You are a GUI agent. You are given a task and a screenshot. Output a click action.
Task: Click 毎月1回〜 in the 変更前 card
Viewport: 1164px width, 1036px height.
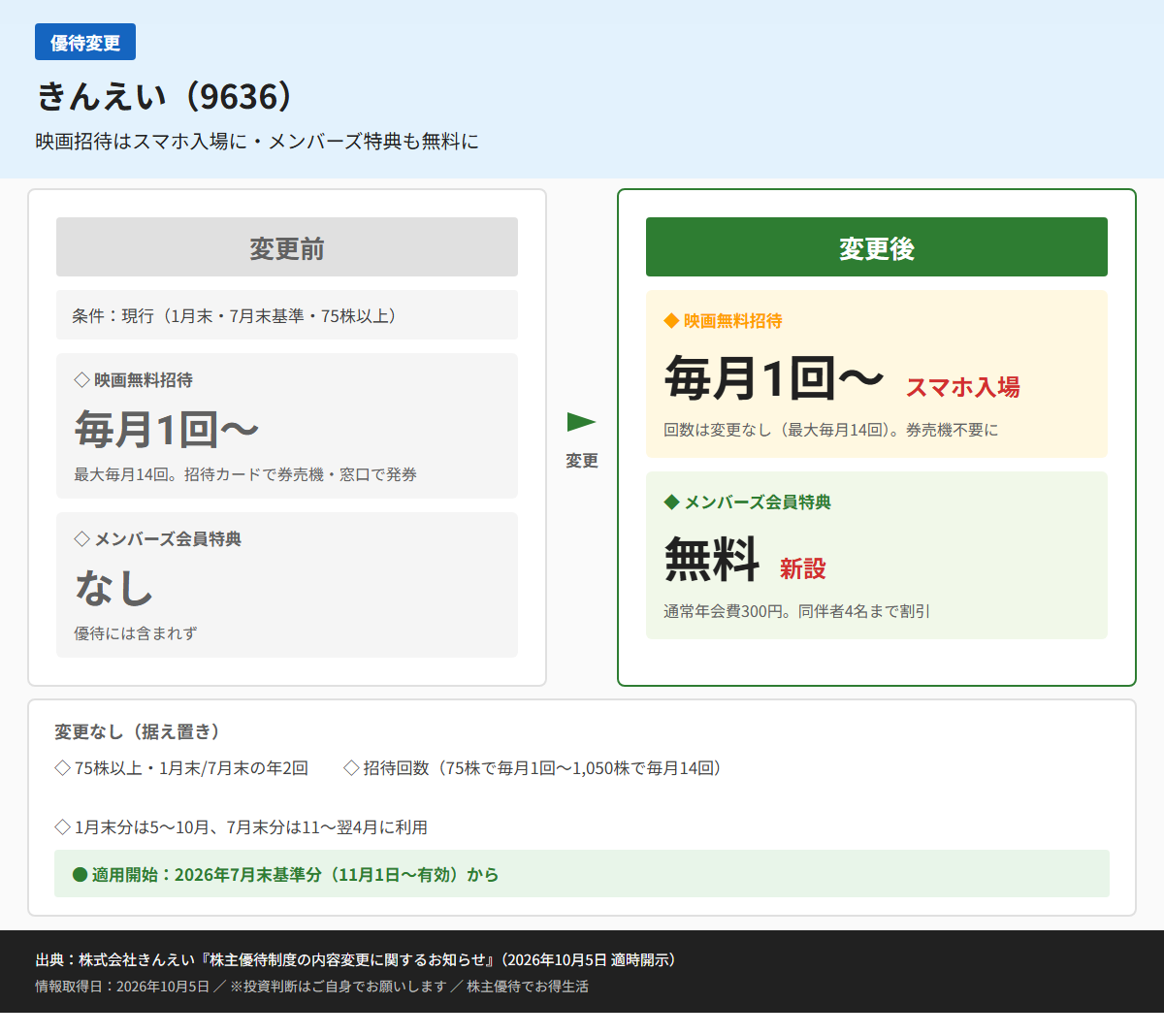(x=167, y=429)
